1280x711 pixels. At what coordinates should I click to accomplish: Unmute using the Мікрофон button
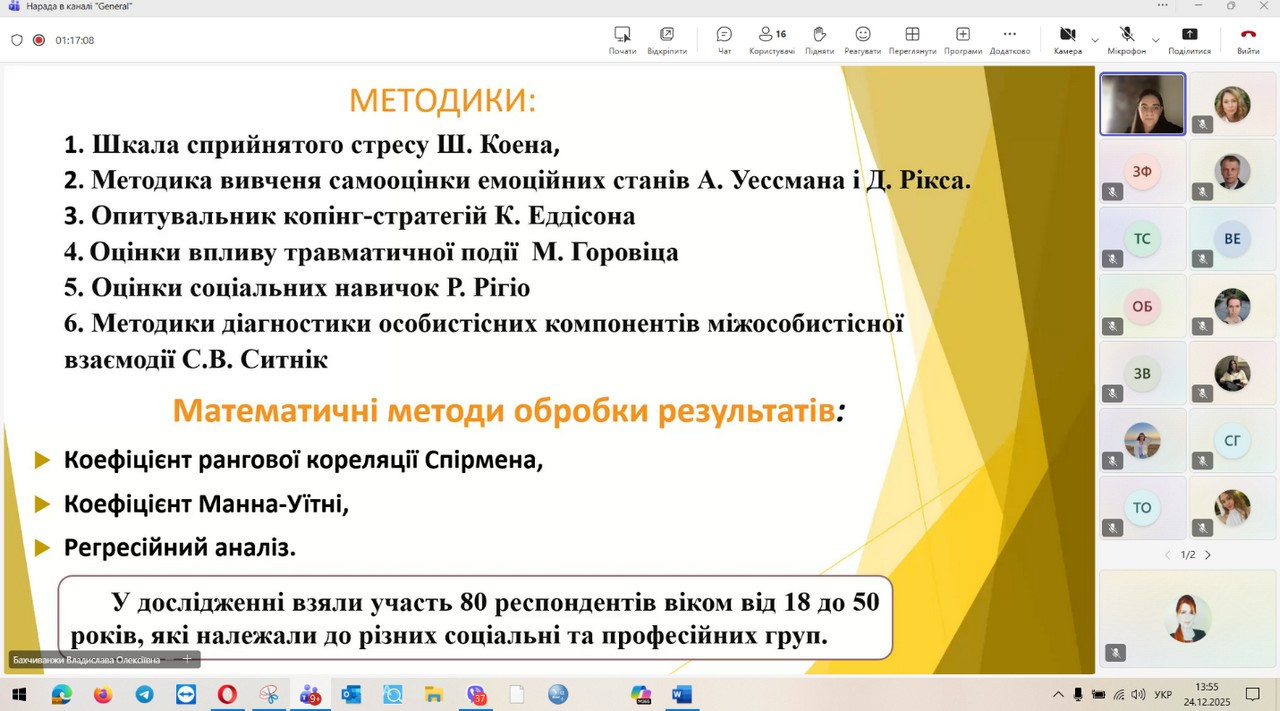coord(1126,39)
